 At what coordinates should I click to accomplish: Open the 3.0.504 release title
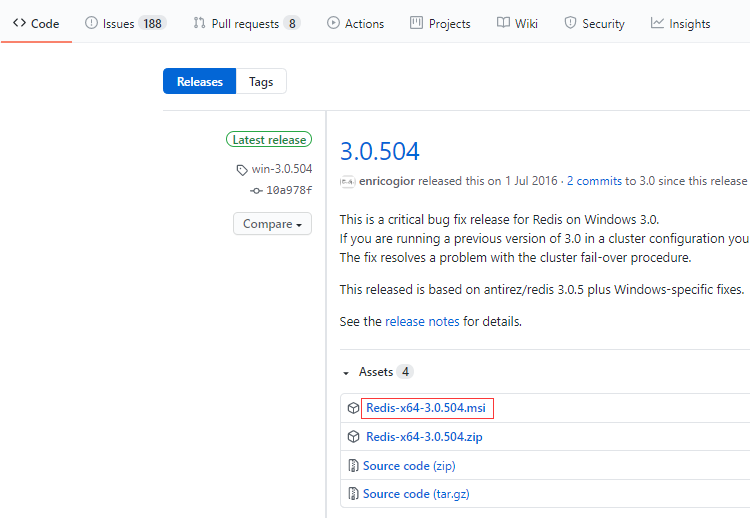point(380,151)
